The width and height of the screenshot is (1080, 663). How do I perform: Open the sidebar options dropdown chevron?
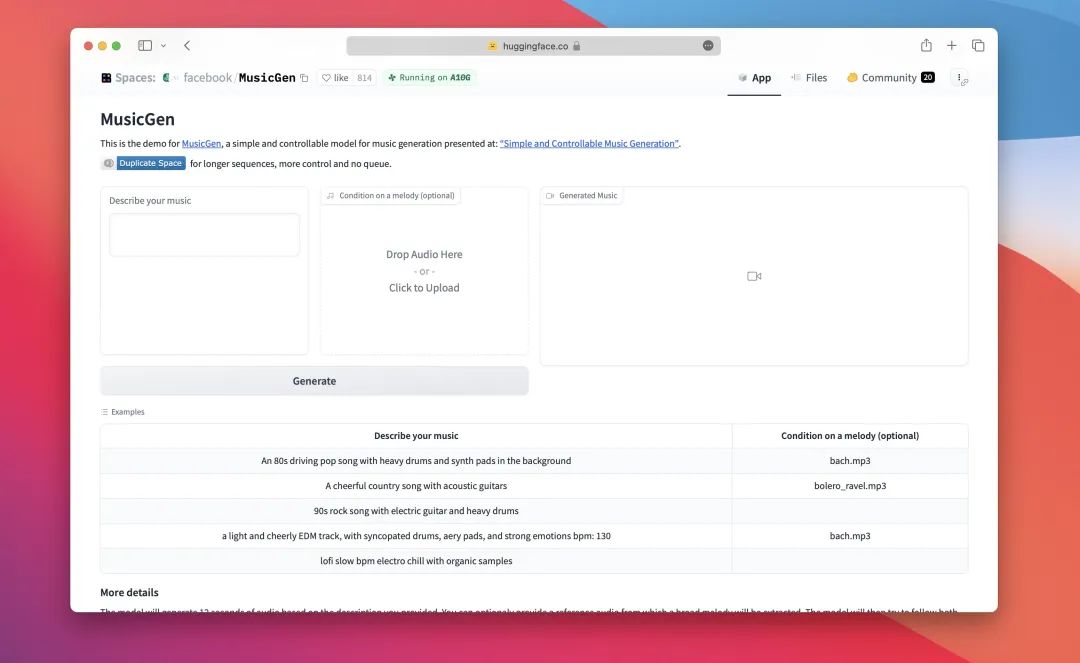pyautogui.click(x=163, y=45)
